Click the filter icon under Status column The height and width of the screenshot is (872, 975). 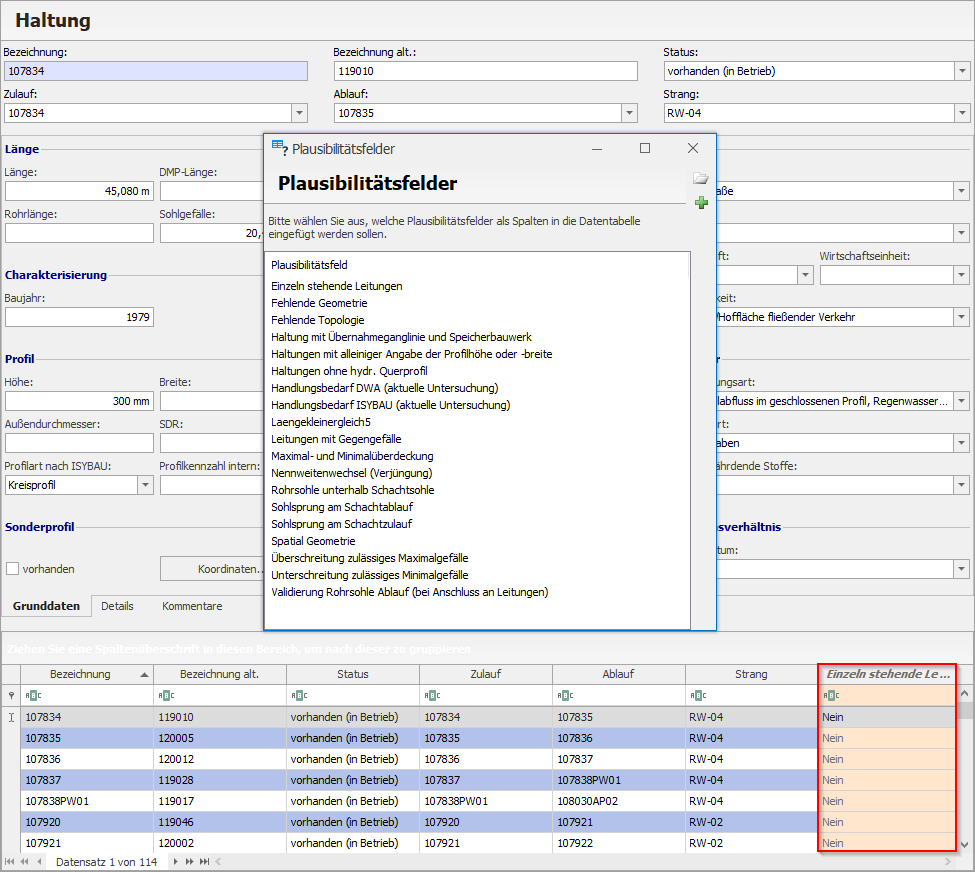pos(298,696)
